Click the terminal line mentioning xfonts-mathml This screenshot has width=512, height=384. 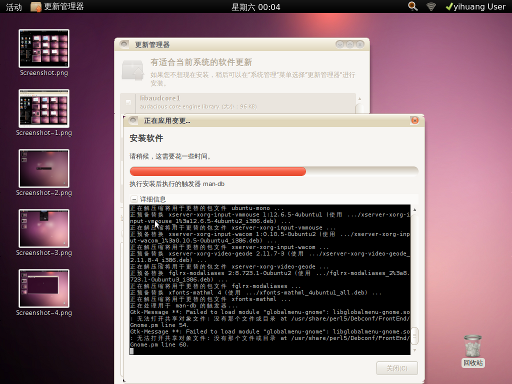[255, 293]
